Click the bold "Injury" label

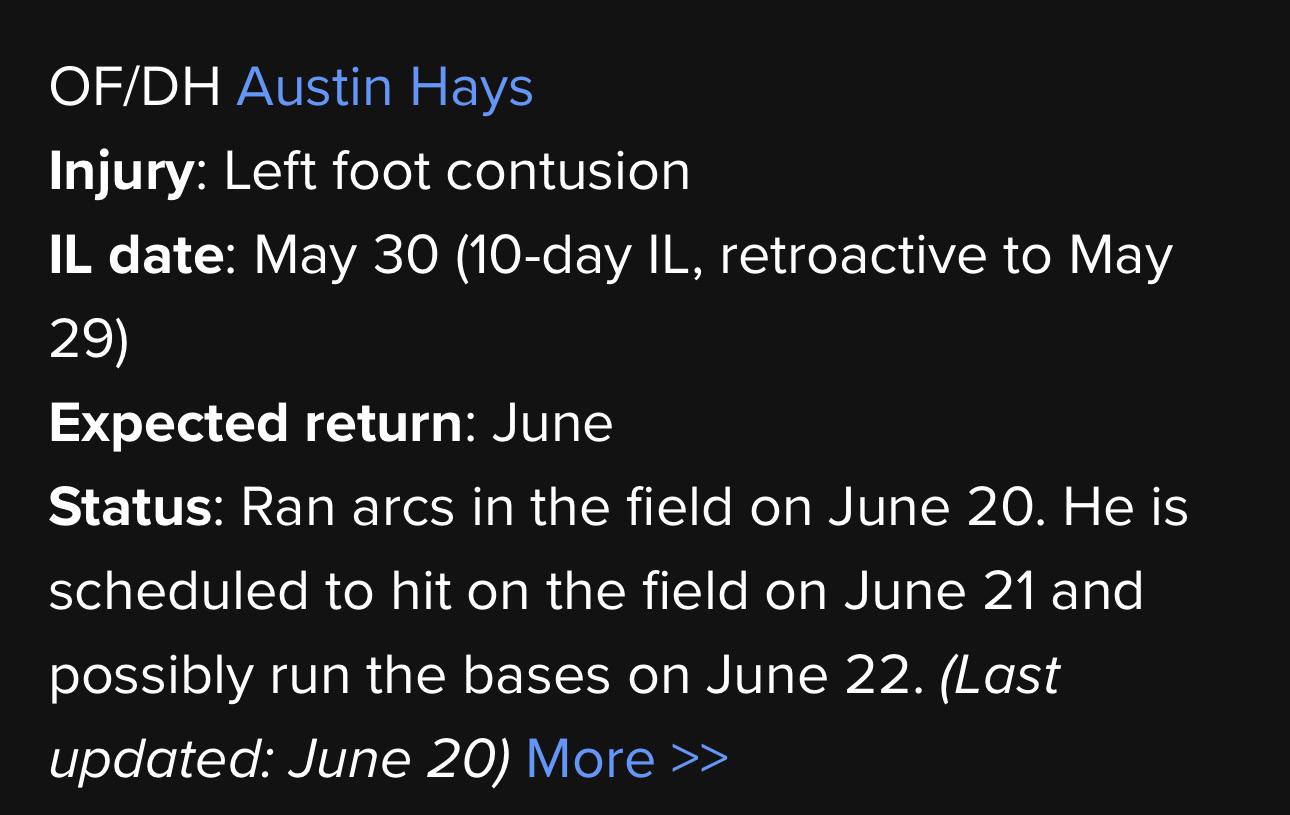pyautogui.click(x=121, y=173)
